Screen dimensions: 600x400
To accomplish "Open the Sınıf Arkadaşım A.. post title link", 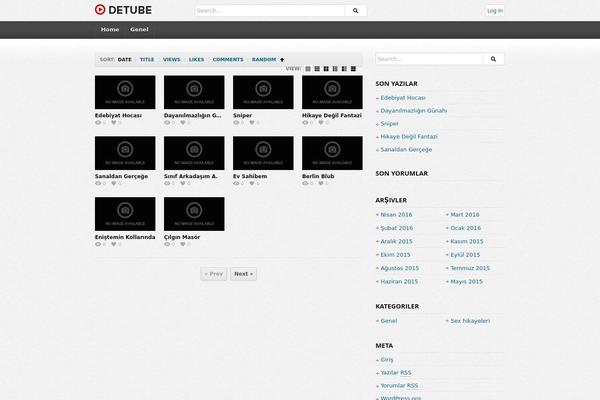I will coord(191,176).
